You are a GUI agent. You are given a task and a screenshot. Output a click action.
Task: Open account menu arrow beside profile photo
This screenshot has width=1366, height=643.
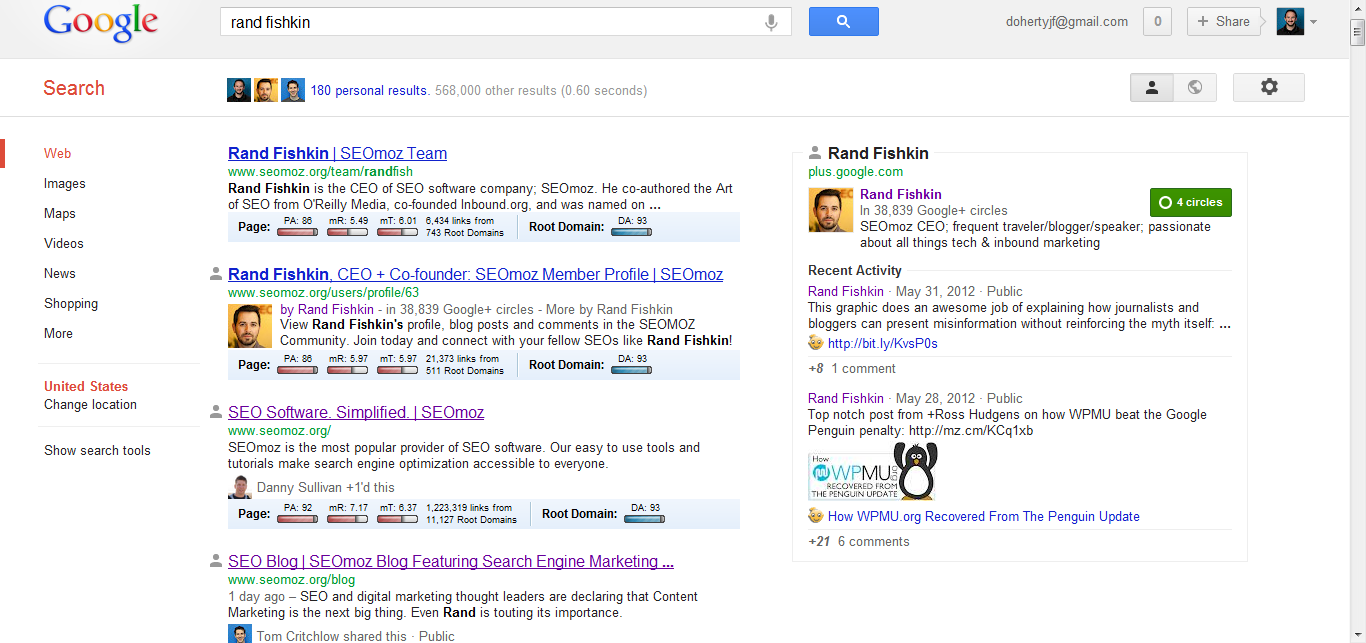(x=1313, y=22)
